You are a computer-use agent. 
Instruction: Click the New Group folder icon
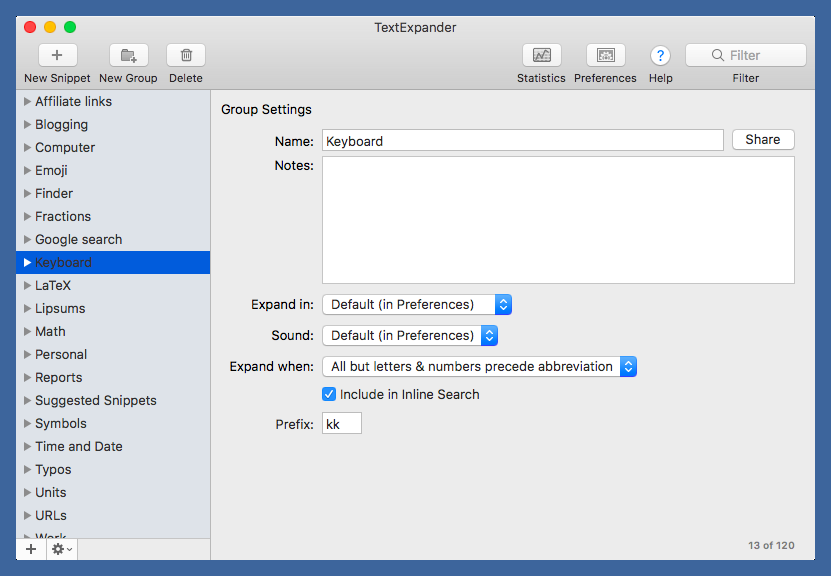[128, 56]
